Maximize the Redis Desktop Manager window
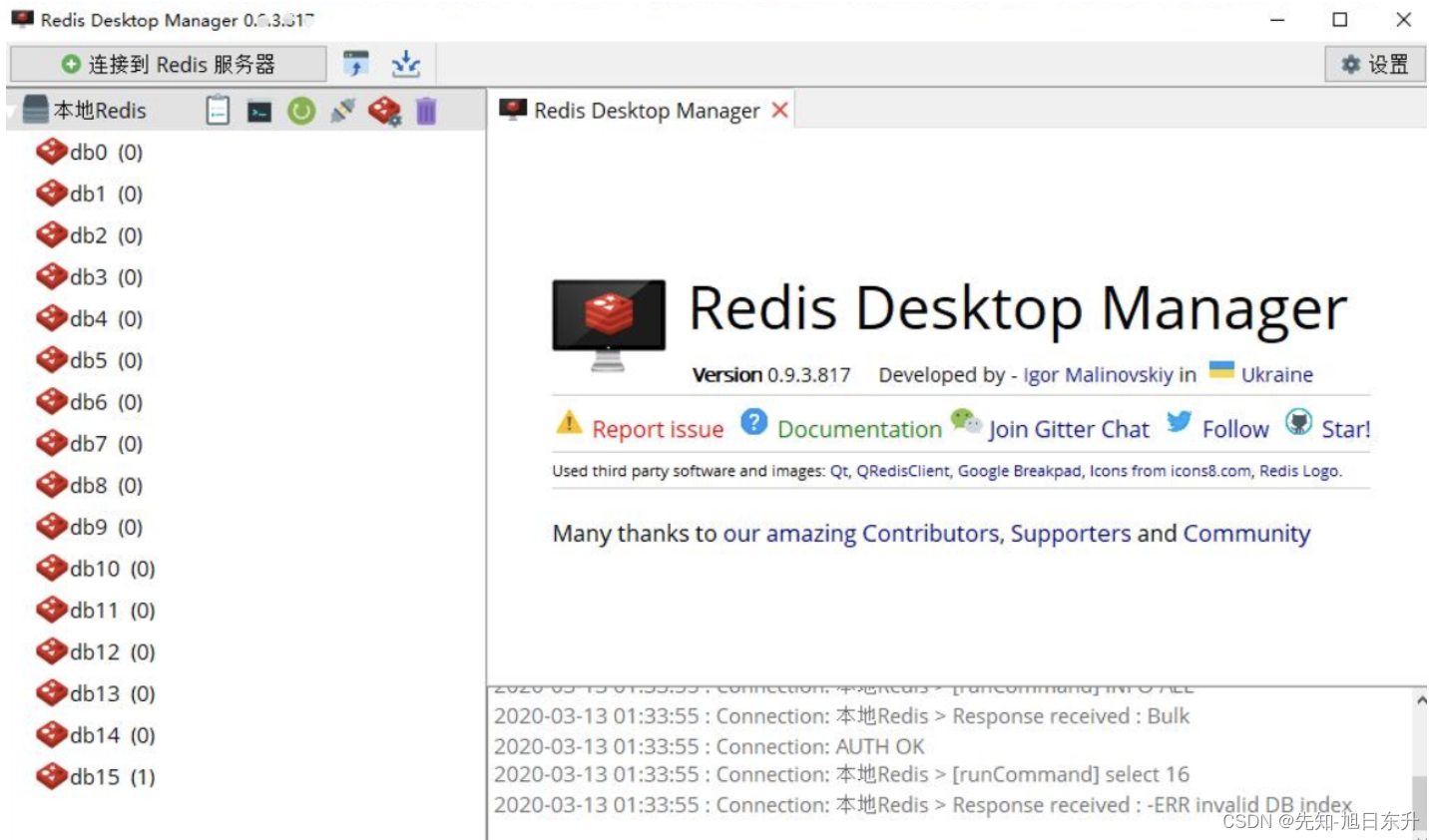 click(x=1340, y=20)
